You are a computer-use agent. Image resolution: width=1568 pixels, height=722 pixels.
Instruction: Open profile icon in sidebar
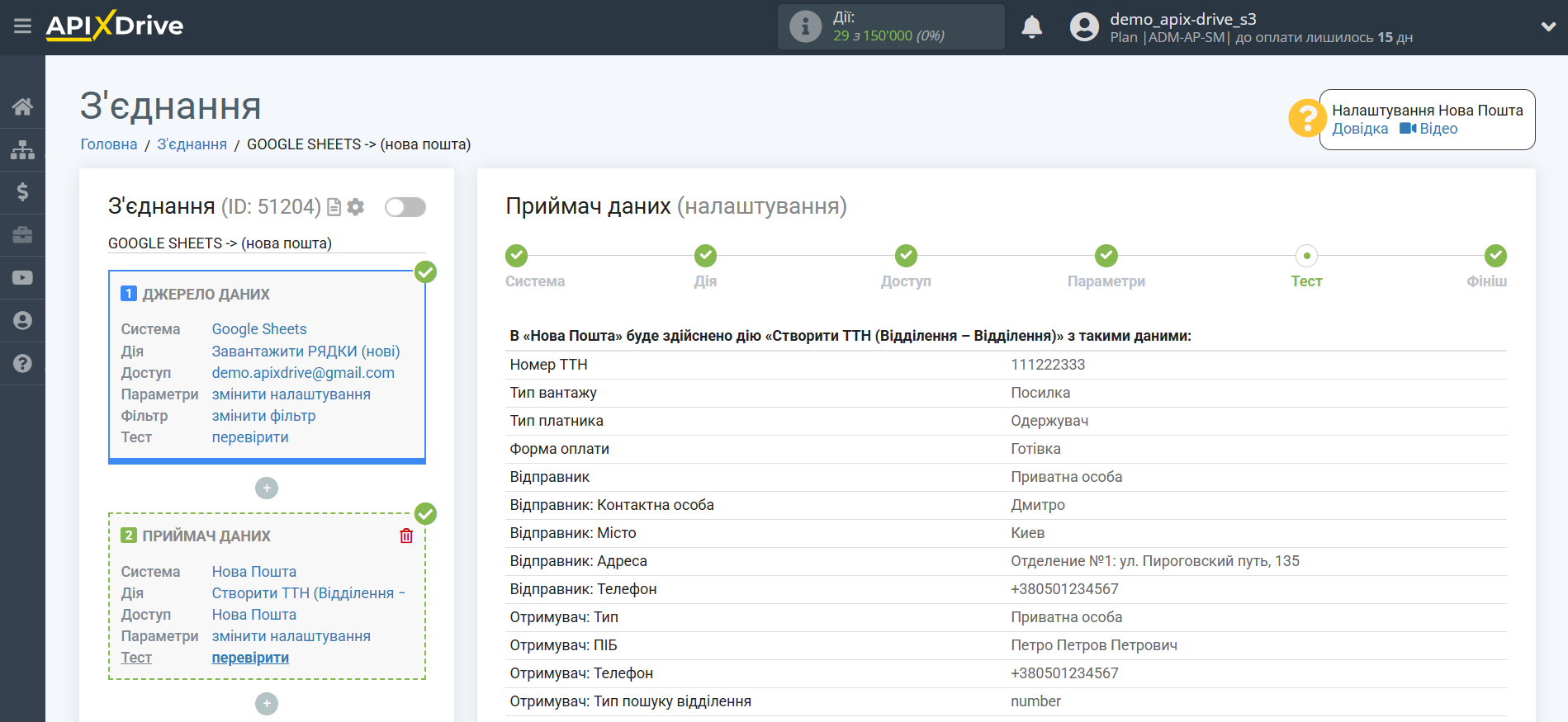[x=22, y=321]
